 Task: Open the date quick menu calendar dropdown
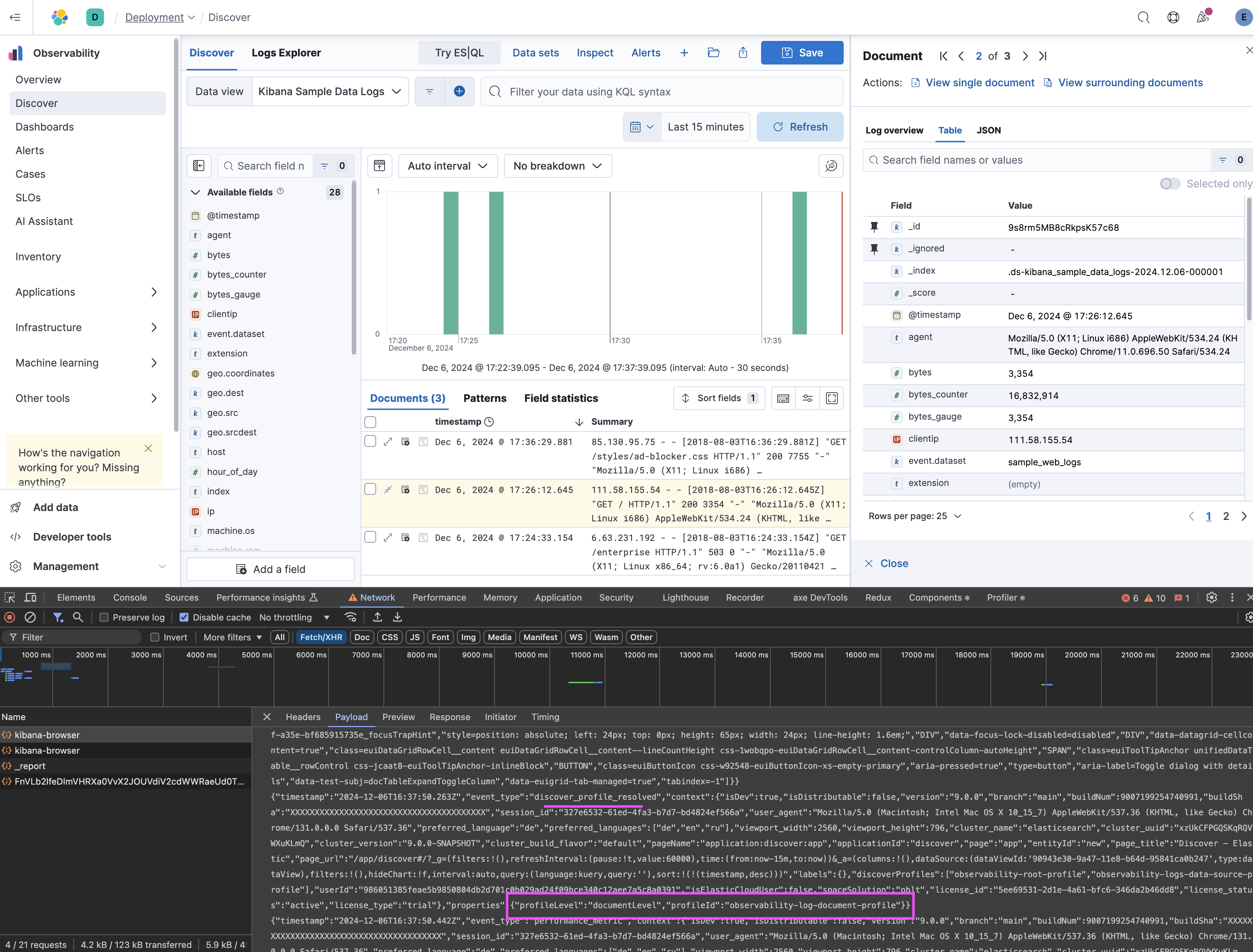click(x=642, y=127)
